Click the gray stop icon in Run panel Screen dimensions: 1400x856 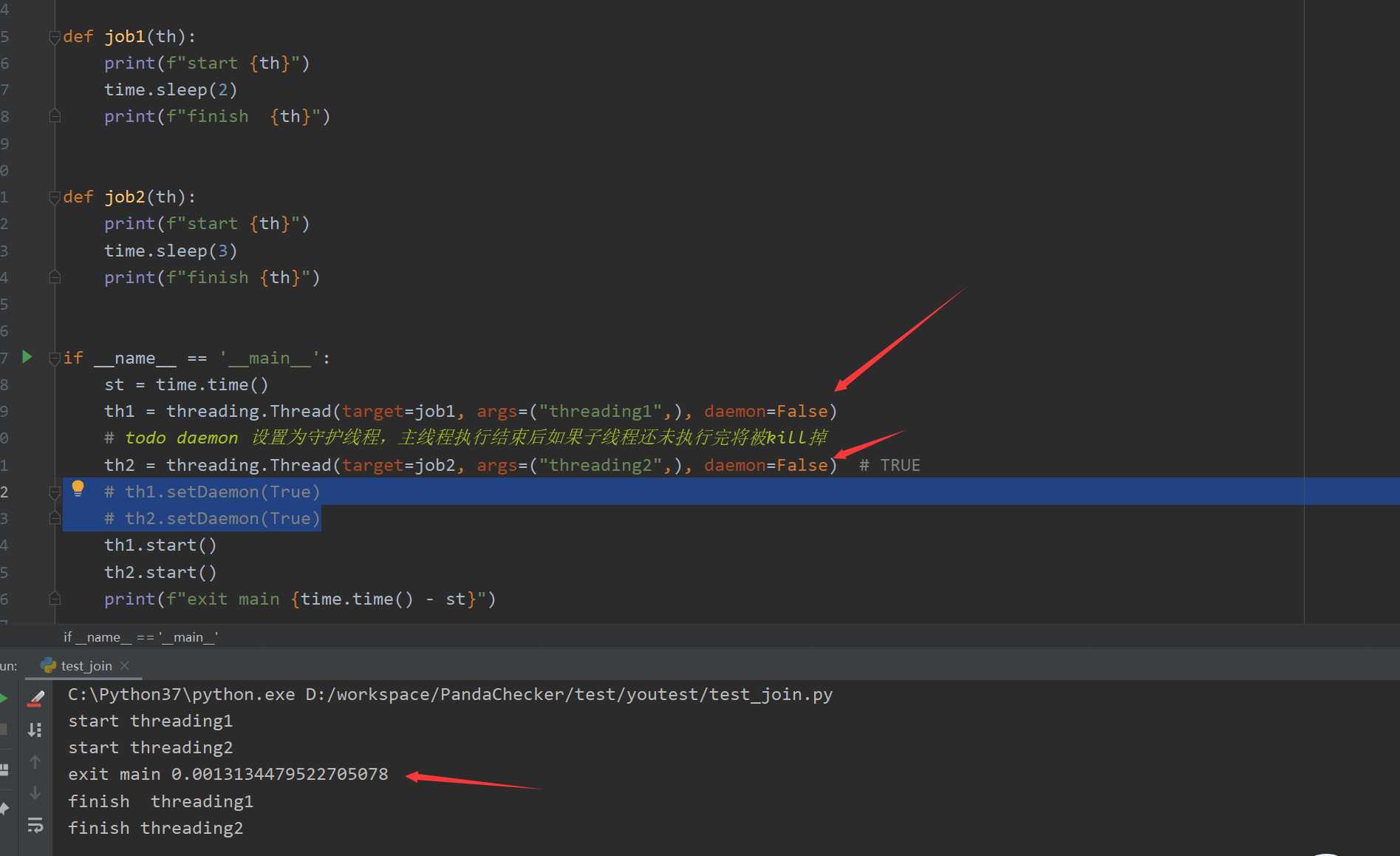click(4, 730)
